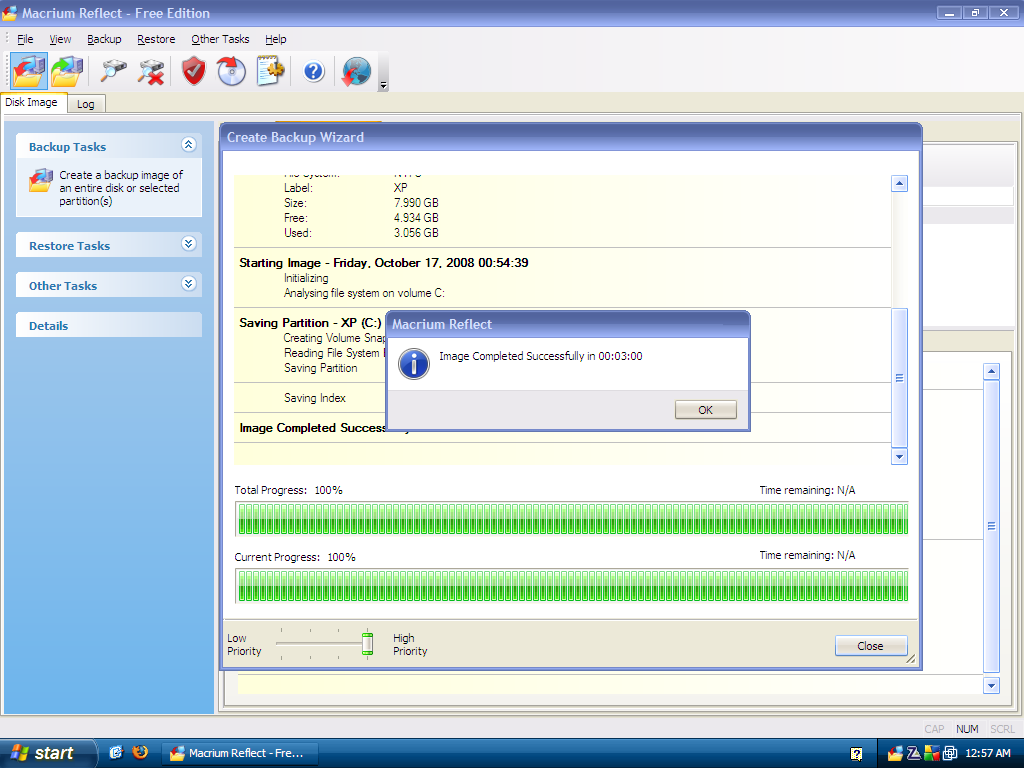Screen dimensions: 1024x768
Task: Click the Macrium Reflect system tray icon
Action: pos(895,754)
